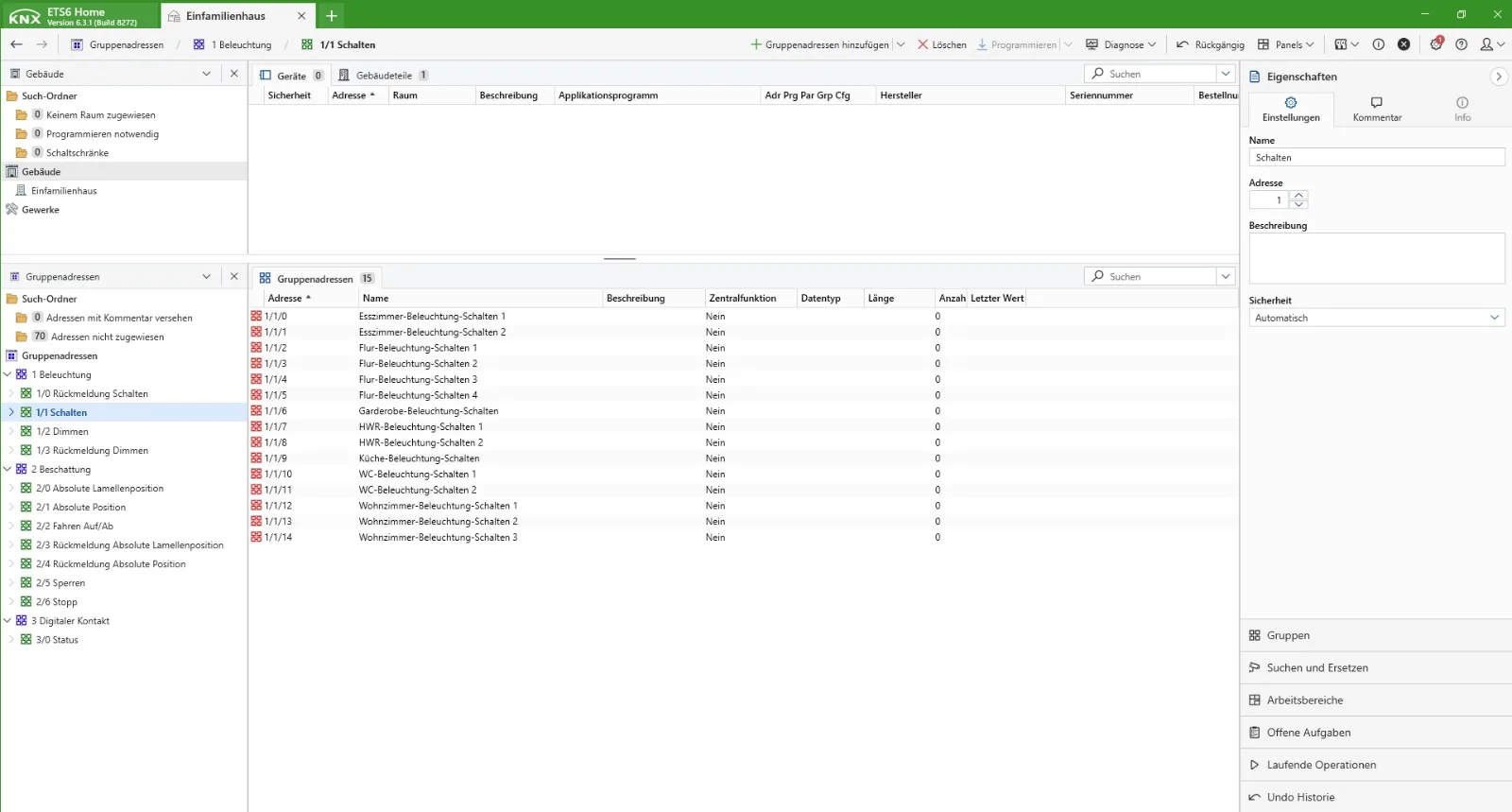Collapse the Eigenschaften panel arrow
The width and height of the screenshot is (1512, 812).
pos(1498,77)
